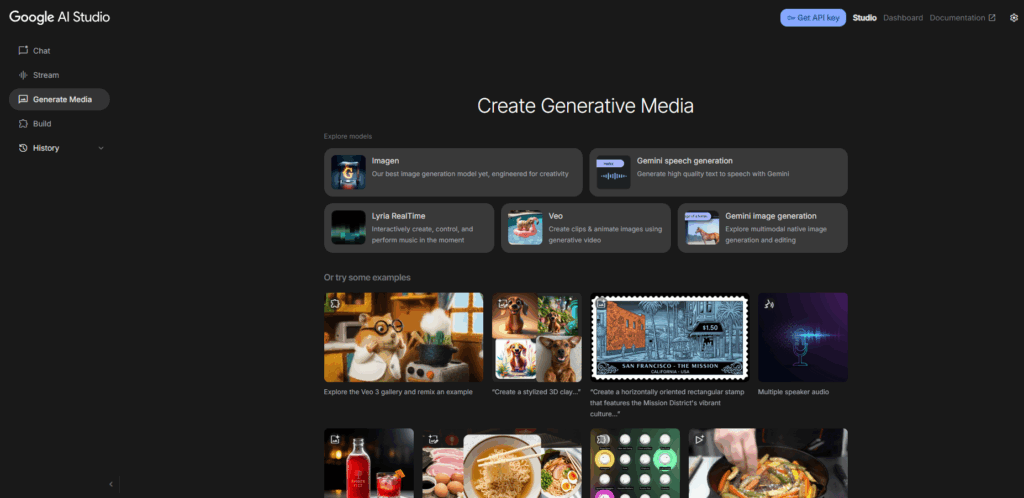Click the Get API key button

813,18
